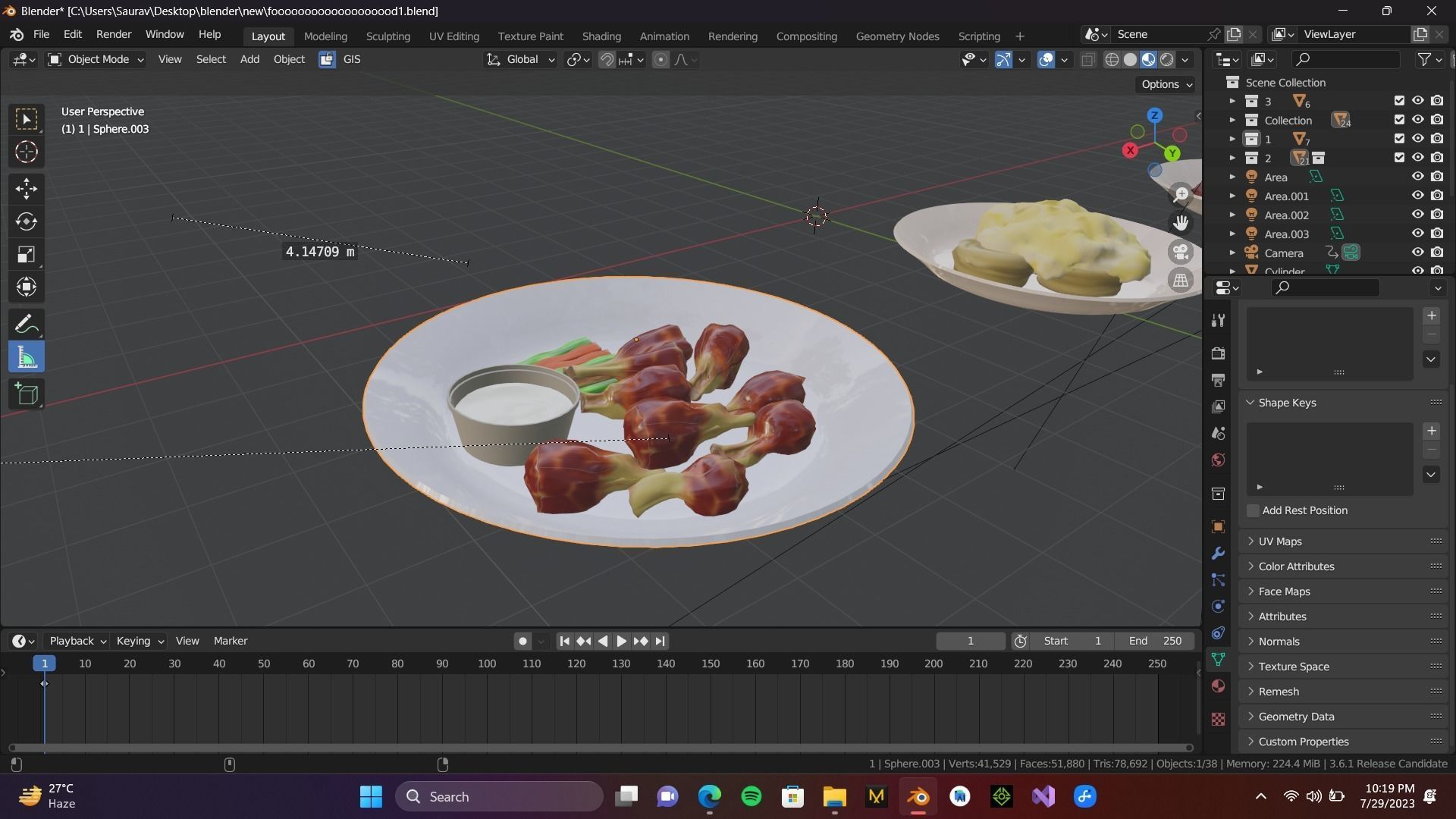Switch to the Shading workspace tab

coord(601,36)
